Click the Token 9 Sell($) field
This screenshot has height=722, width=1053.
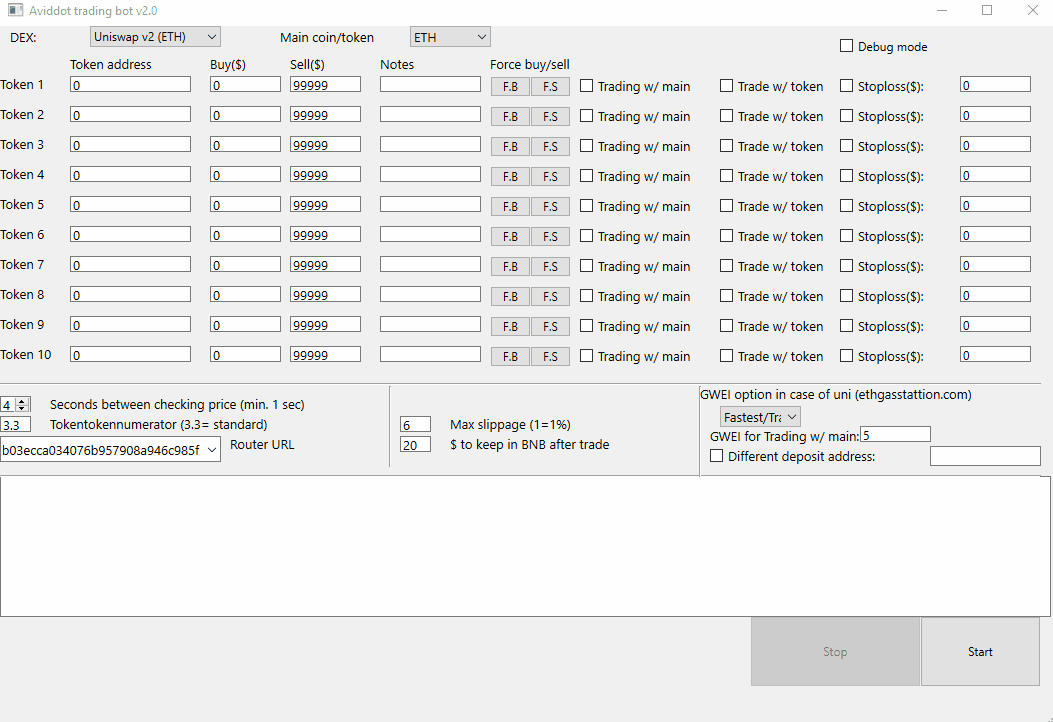coord(325,325)
